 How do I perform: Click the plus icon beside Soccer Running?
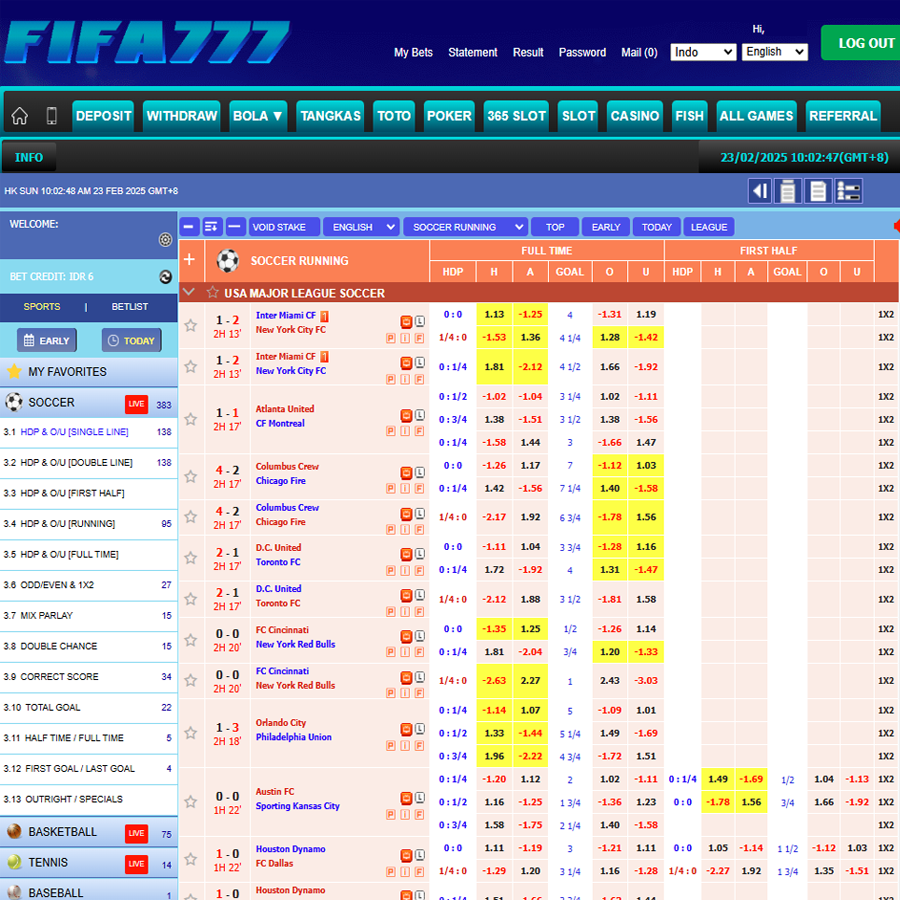(189, 260)
